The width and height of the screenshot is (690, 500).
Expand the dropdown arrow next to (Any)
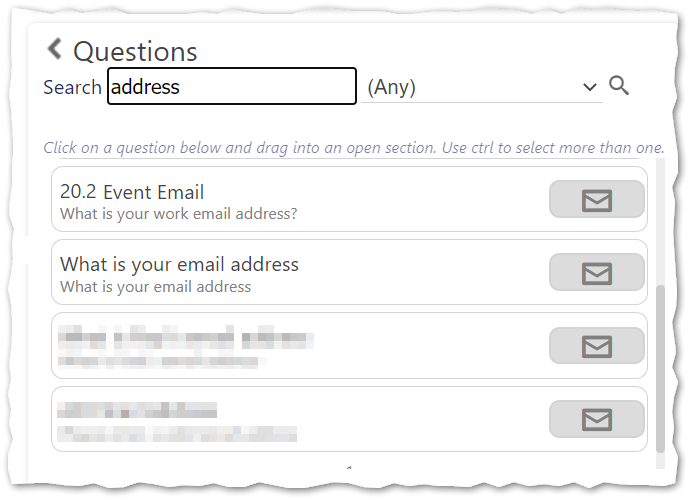pos(589,87)
